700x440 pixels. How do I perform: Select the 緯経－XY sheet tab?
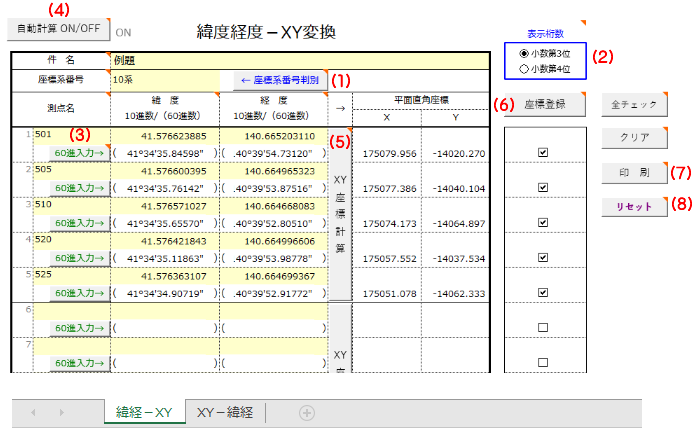[x=145, y=412]
